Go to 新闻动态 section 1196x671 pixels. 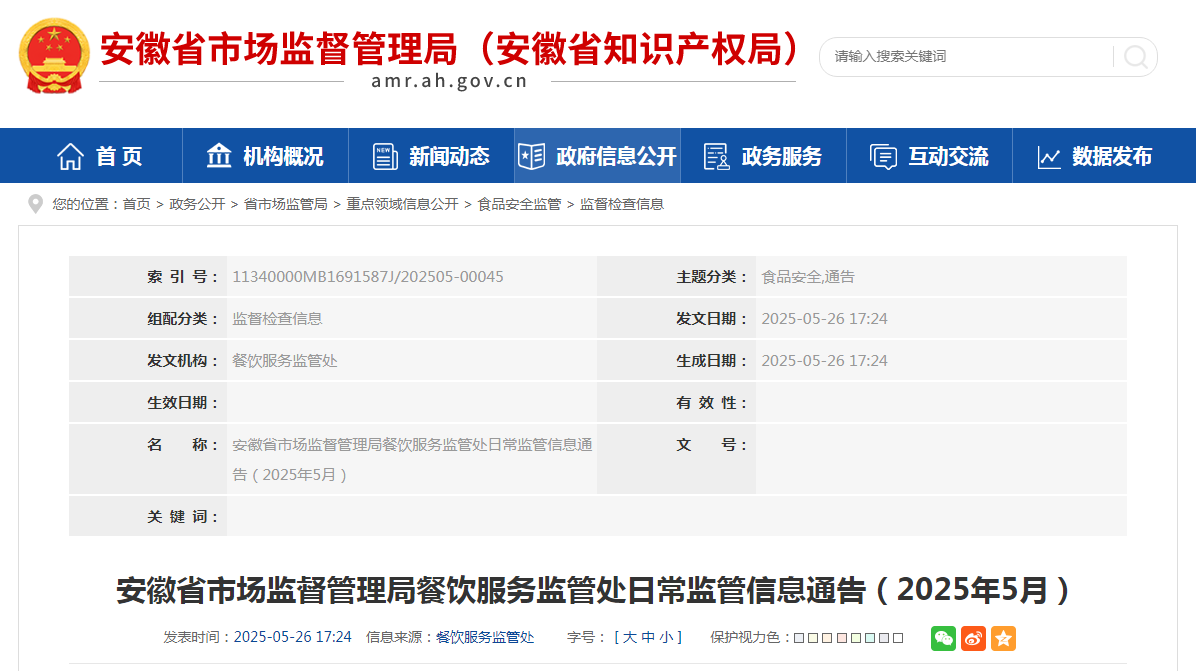pyautogui.click(x=431, y=156)
